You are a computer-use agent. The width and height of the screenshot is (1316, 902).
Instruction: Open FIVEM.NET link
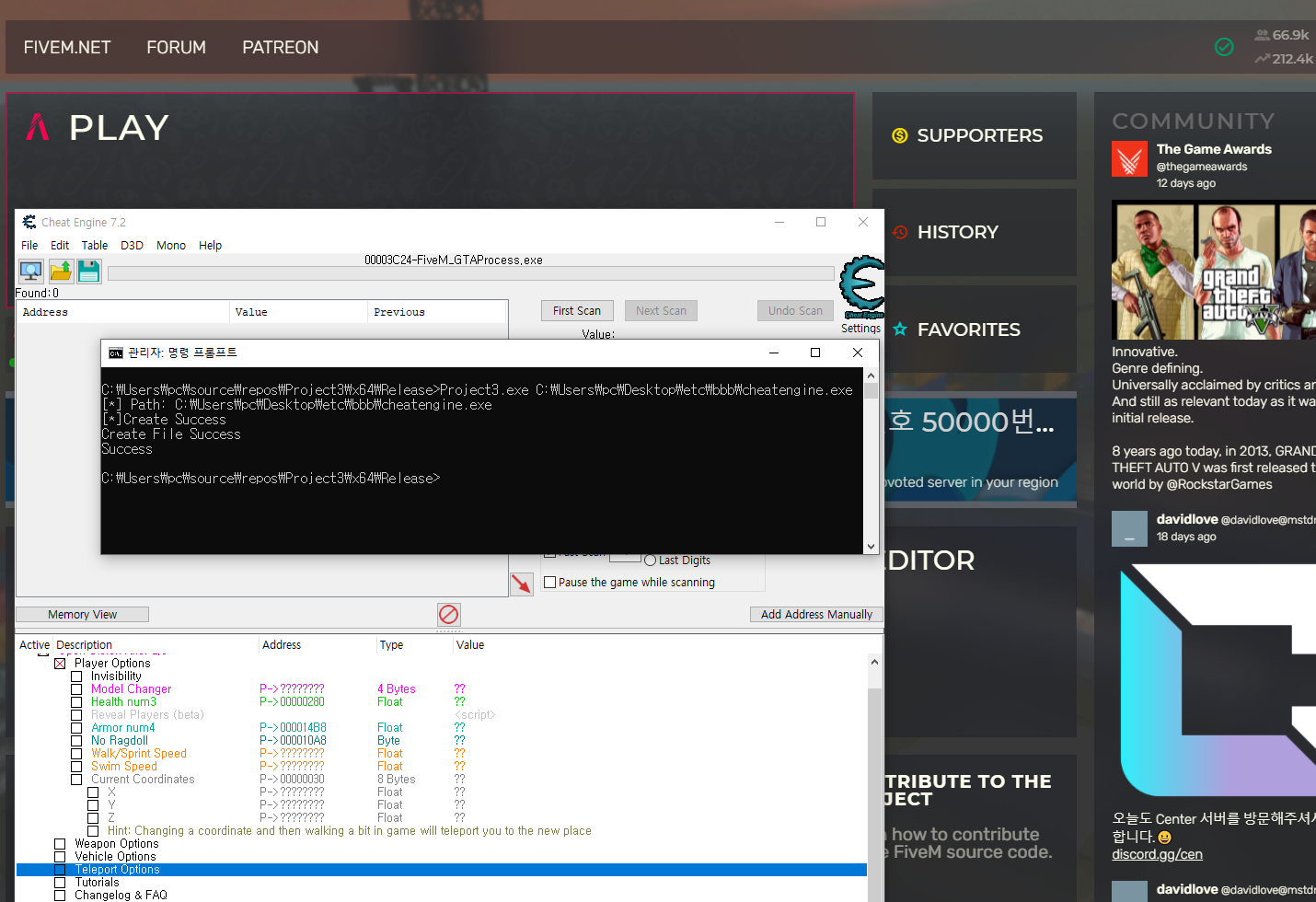[x=67, y=48]
